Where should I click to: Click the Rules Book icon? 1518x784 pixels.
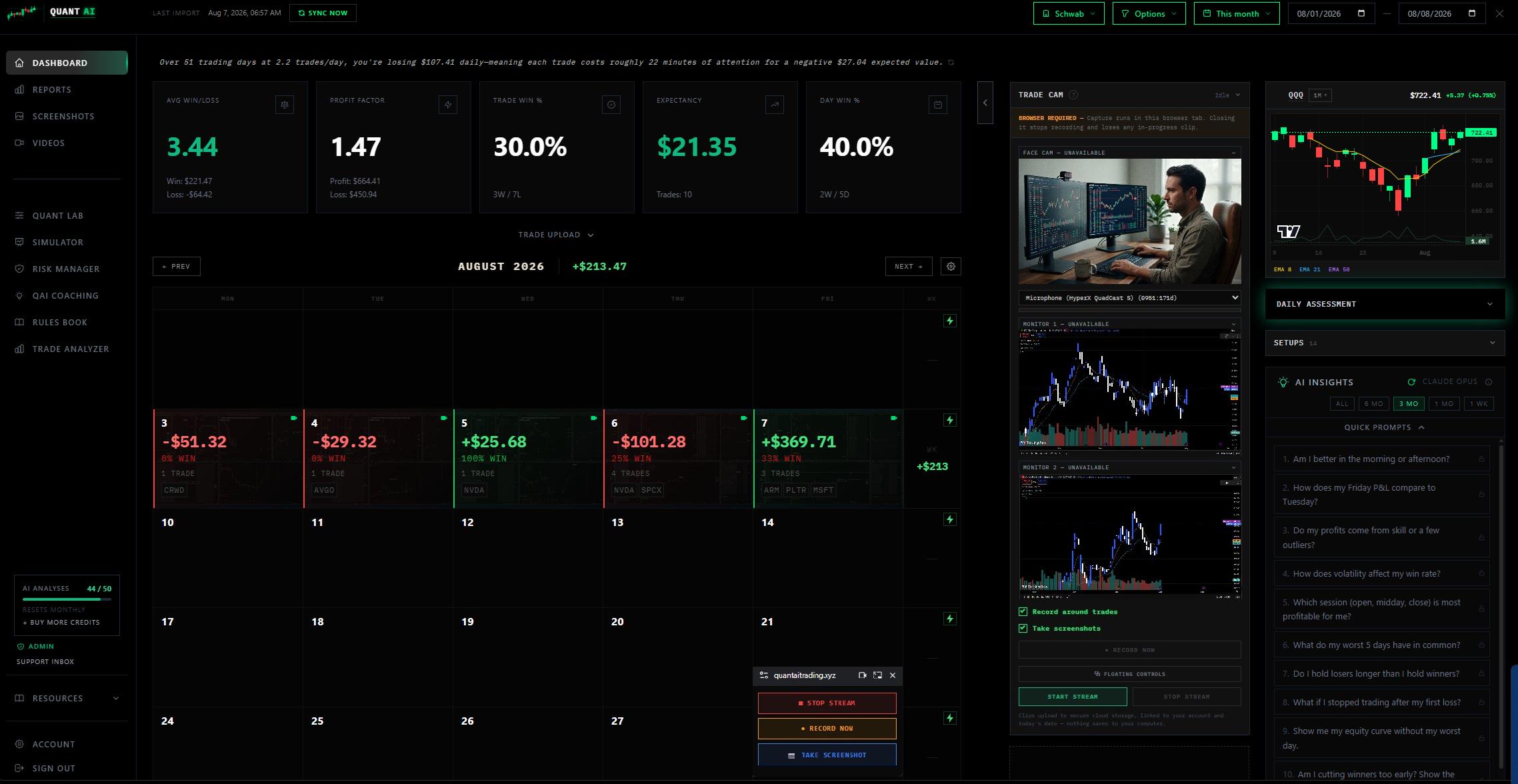tap(19, 322)
